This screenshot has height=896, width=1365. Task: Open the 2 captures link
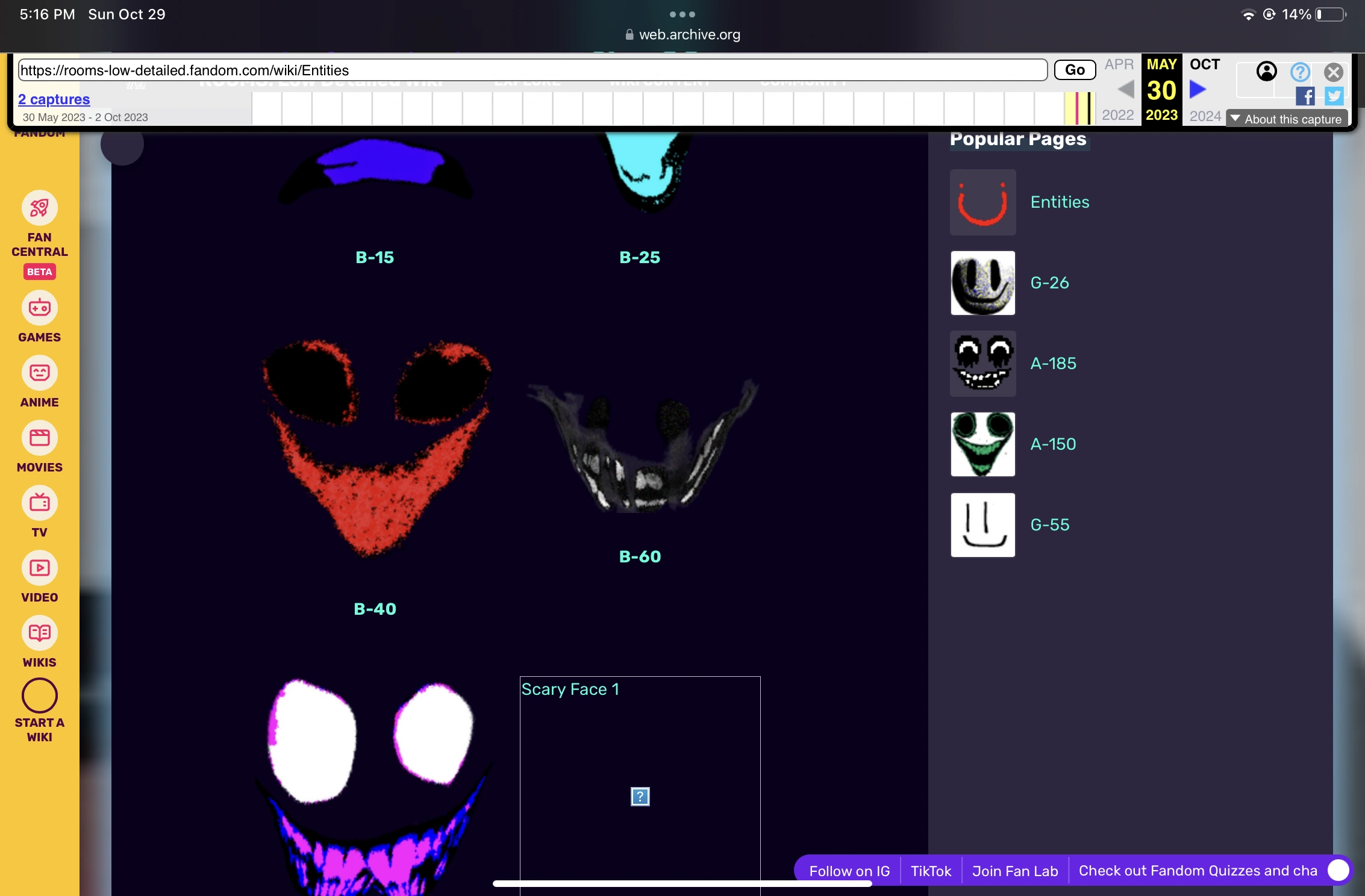click(x=54, y=99)
